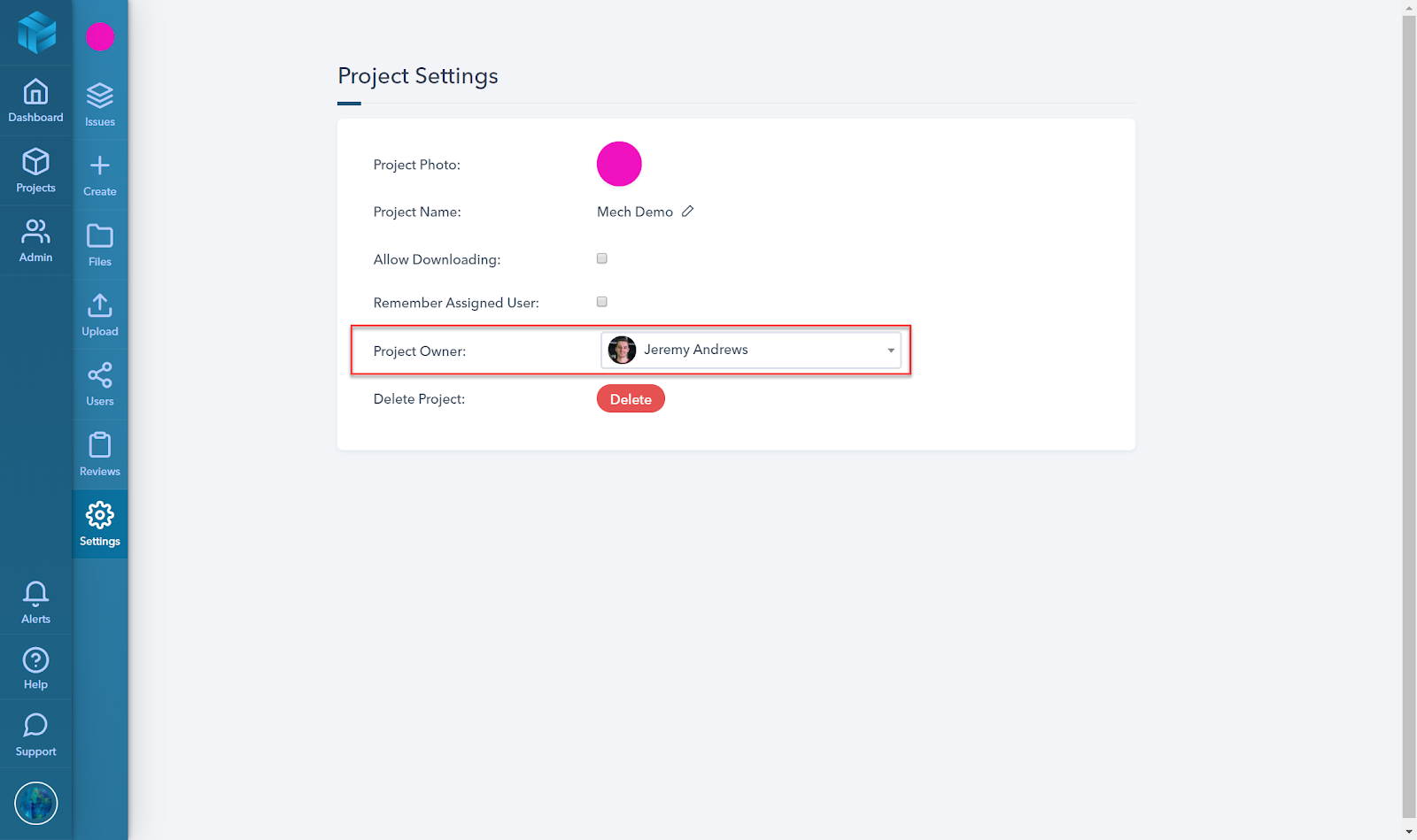The height and width of the screenshot is (840, 1417).
Task: Open the Help menu item
Action: click(x=35, y=667)
